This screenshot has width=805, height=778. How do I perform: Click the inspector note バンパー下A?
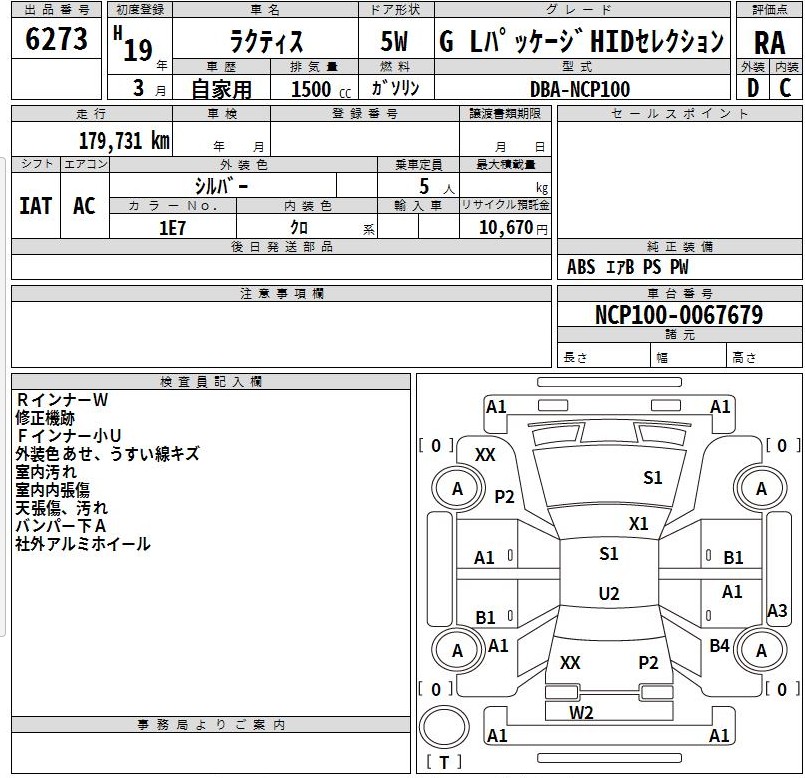[61, 525]
